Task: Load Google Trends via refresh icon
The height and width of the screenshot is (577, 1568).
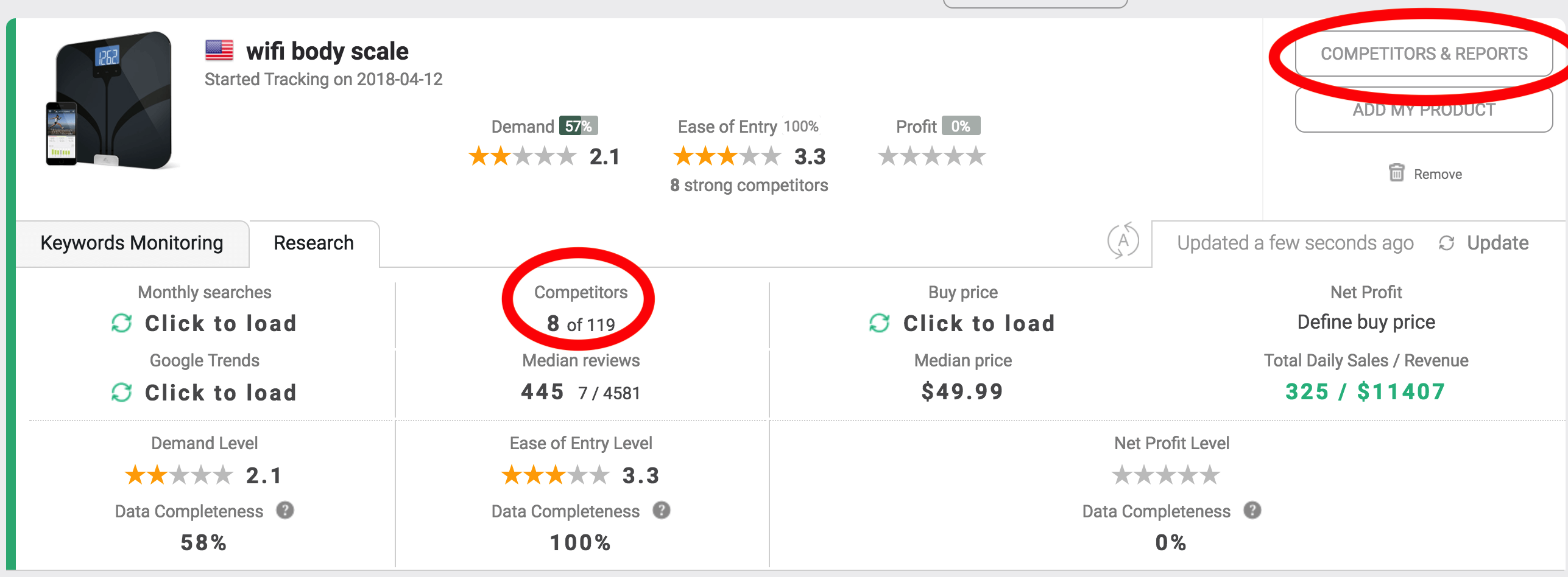Action: (x=122, y=393)
